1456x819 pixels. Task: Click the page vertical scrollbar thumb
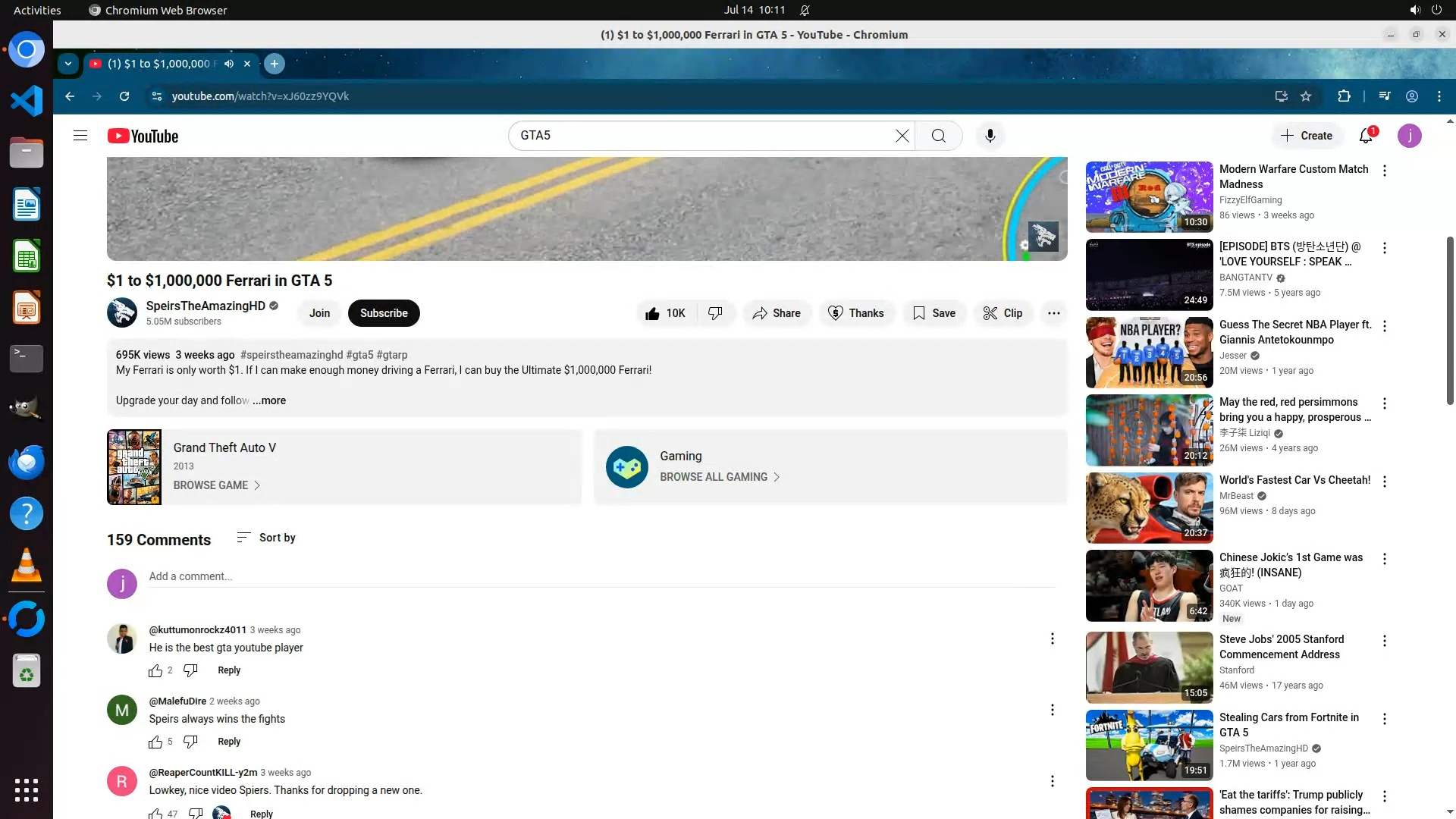pyautogui.click(x=1449, y=318)
